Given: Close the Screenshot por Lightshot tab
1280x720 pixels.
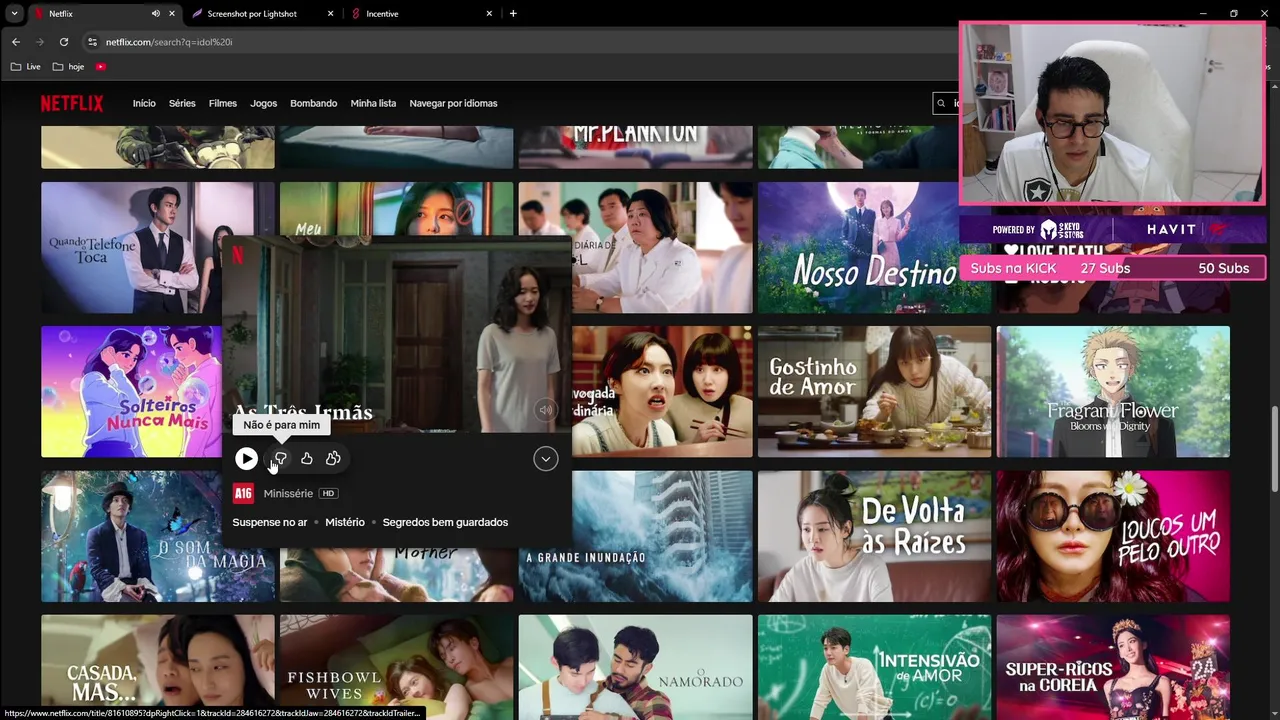Looking at the screenshot, I should 331,14.
